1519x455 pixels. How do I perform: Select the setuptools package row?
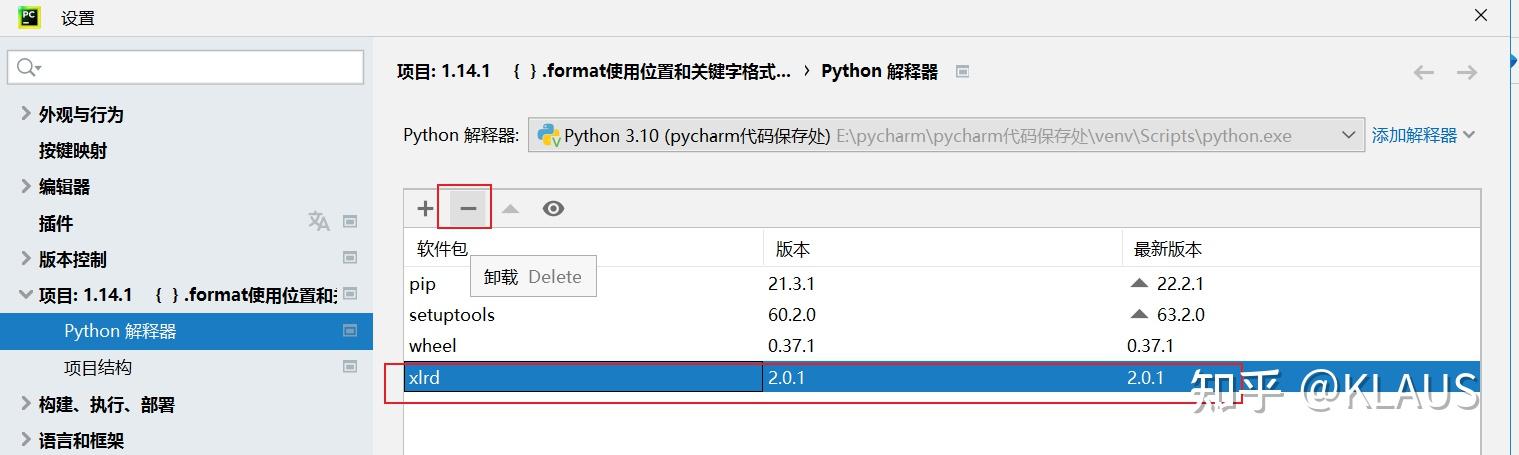pyautogui.click(x=942, y=314)
